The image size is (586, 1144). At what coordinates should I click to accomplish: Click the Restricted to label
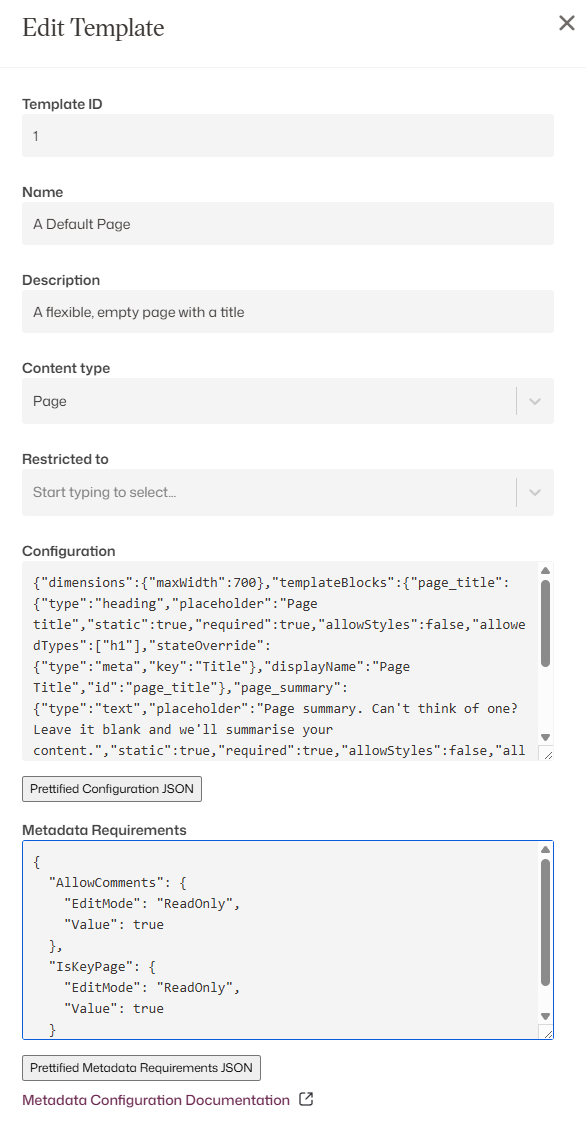65,460
